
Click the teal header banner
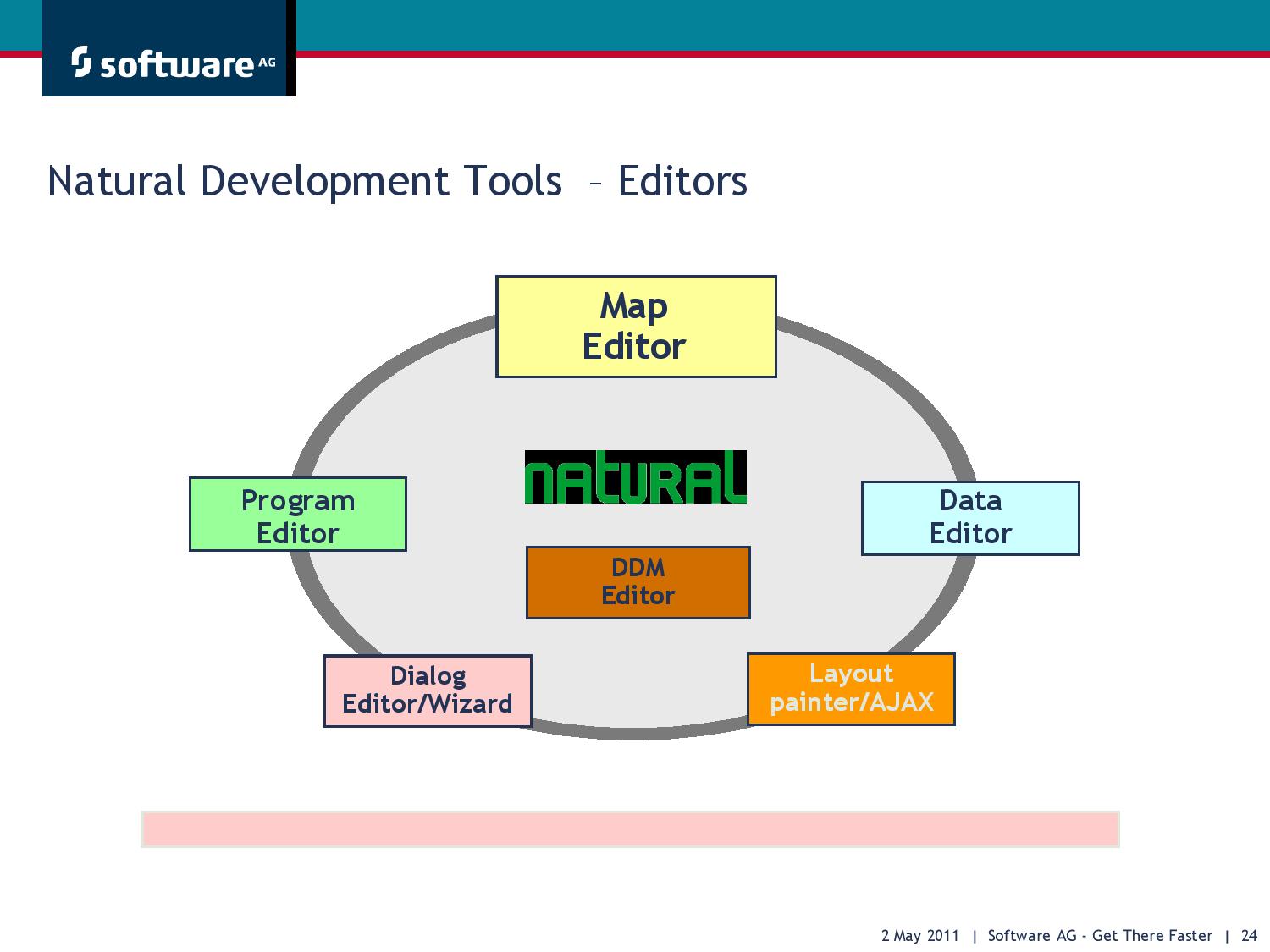coord(783,25)
